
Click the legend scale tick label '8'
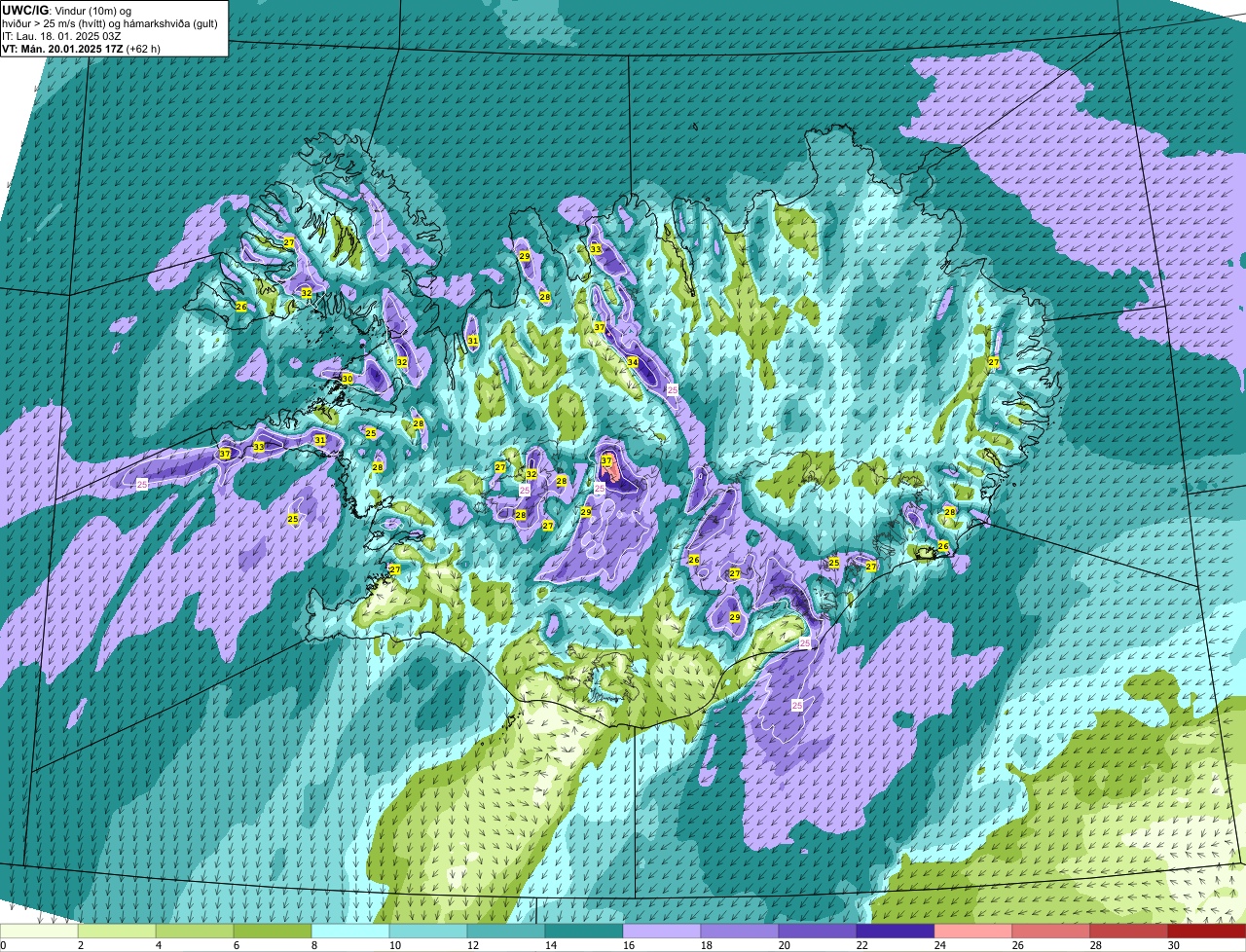click(x=314, y=945)
